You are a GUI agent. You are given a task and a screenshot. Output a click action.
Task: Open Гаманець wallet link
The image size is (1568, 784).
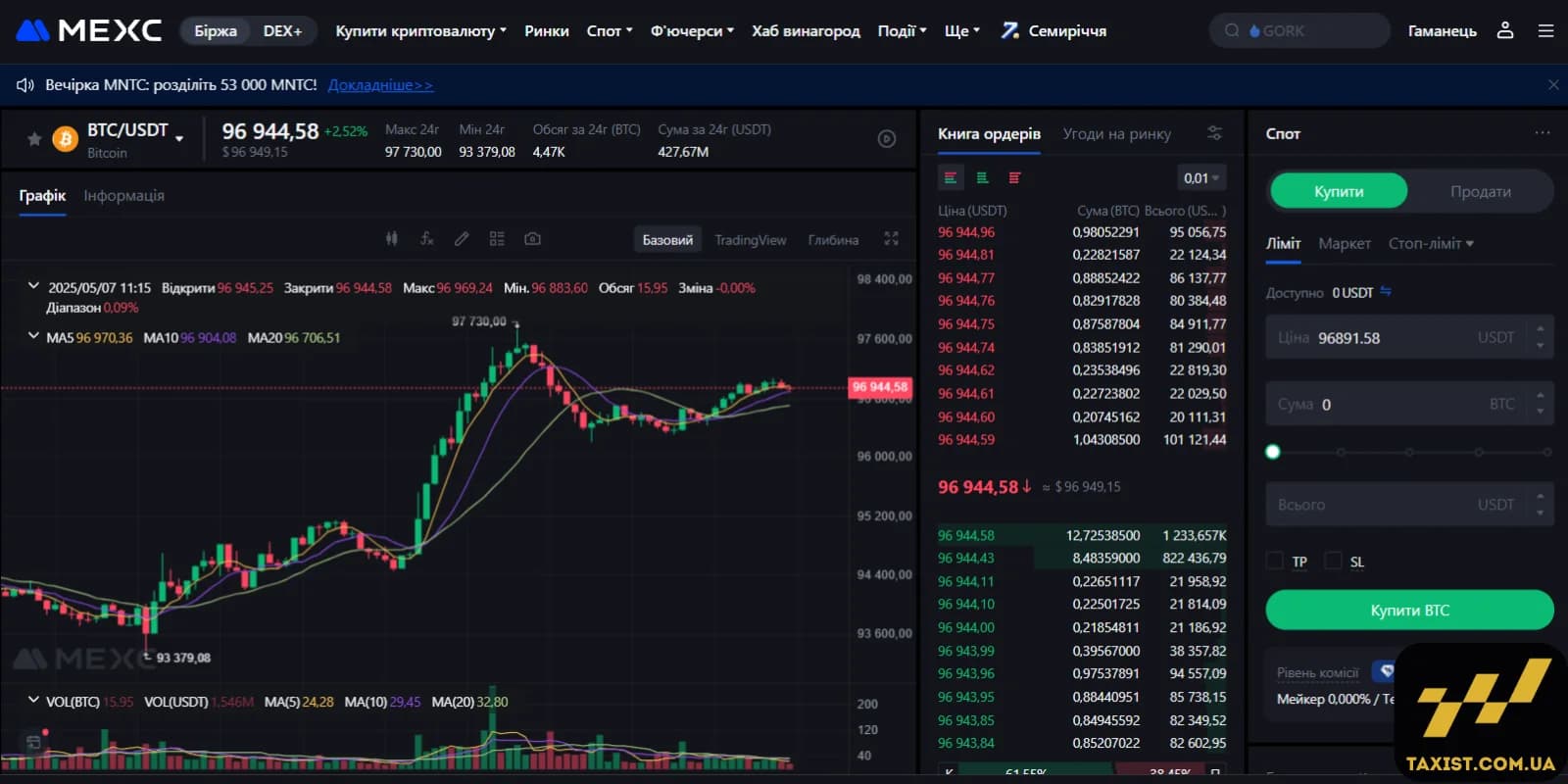pyautogui.click(x=1442, y=30)
